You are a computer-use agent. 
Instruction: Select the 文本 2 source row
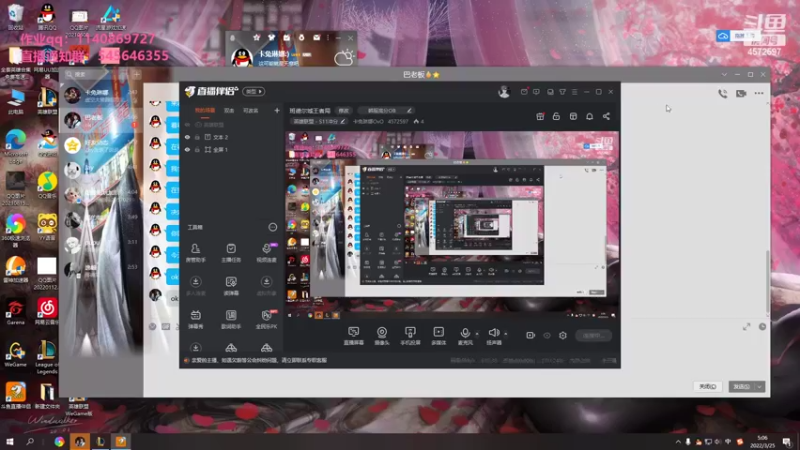pos(233,137)
